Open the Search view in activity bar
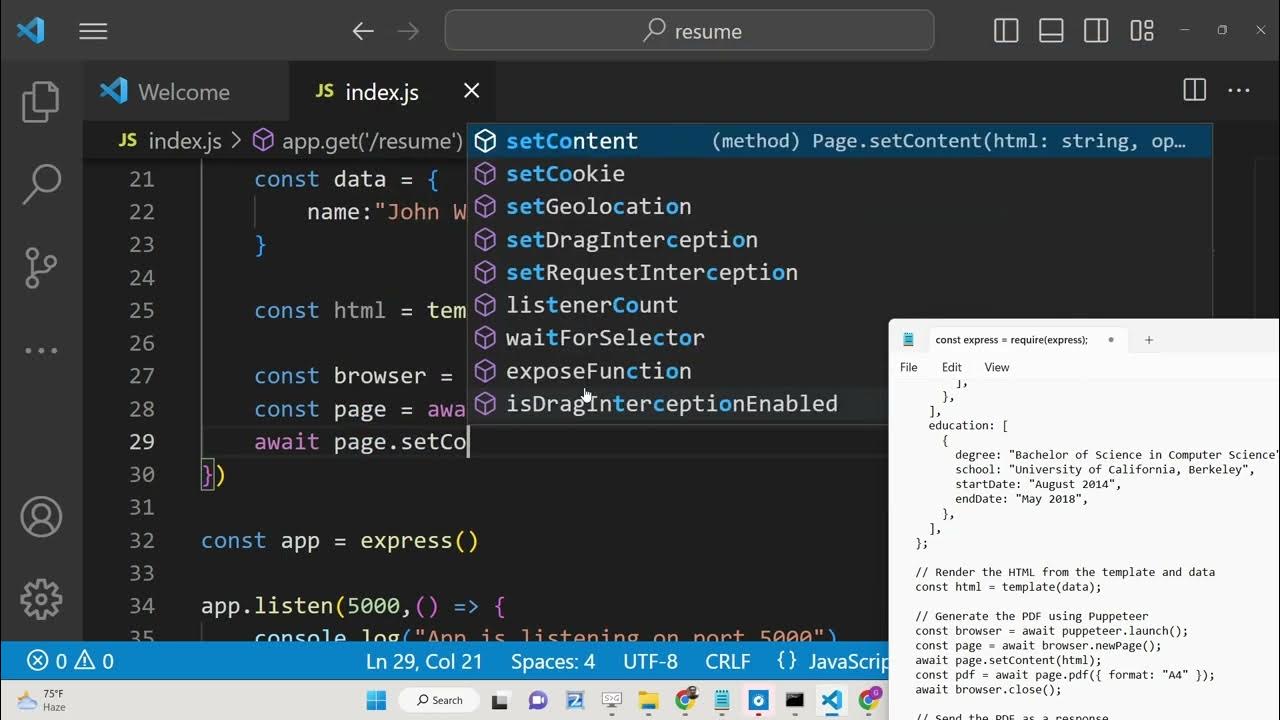1280x720 pixels. (41, 184)
